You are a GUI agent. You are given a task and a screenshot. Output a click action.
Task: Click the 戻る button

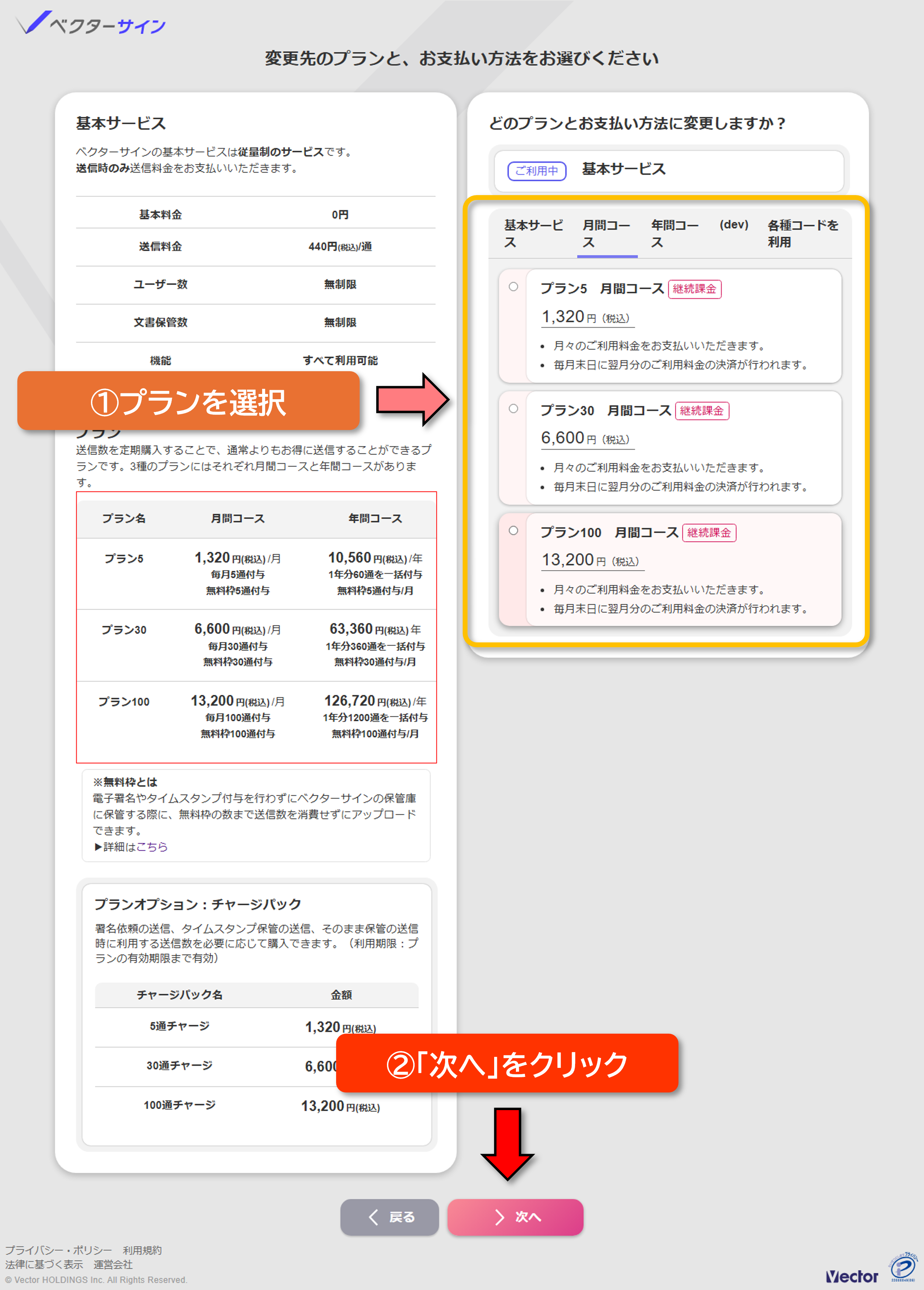[x=389, y=1217]
